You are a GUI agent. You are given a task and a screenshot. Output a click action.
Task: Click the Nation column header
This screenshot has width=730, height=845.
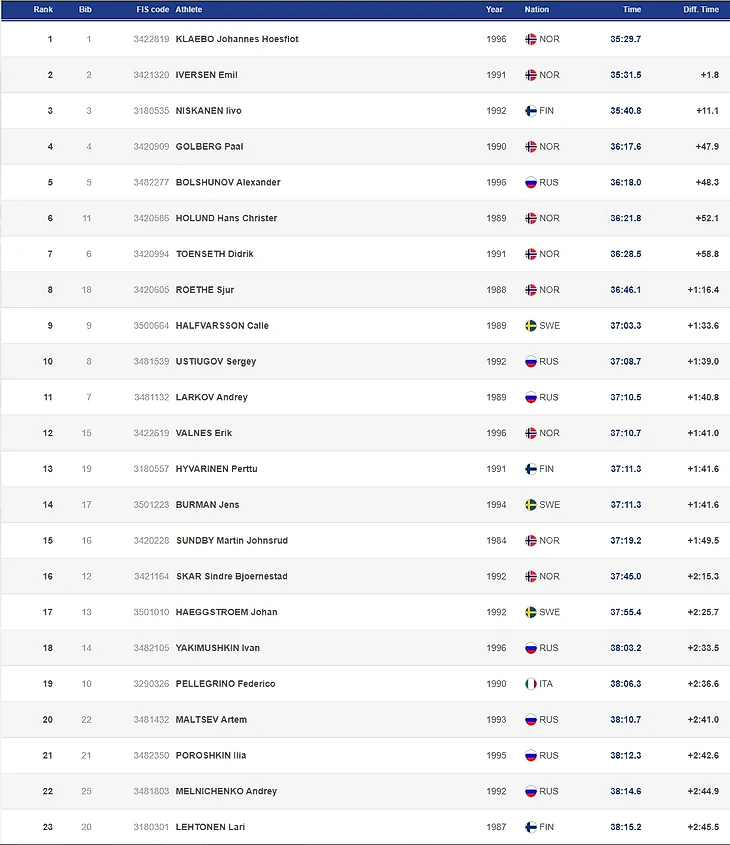click(537, 9)
